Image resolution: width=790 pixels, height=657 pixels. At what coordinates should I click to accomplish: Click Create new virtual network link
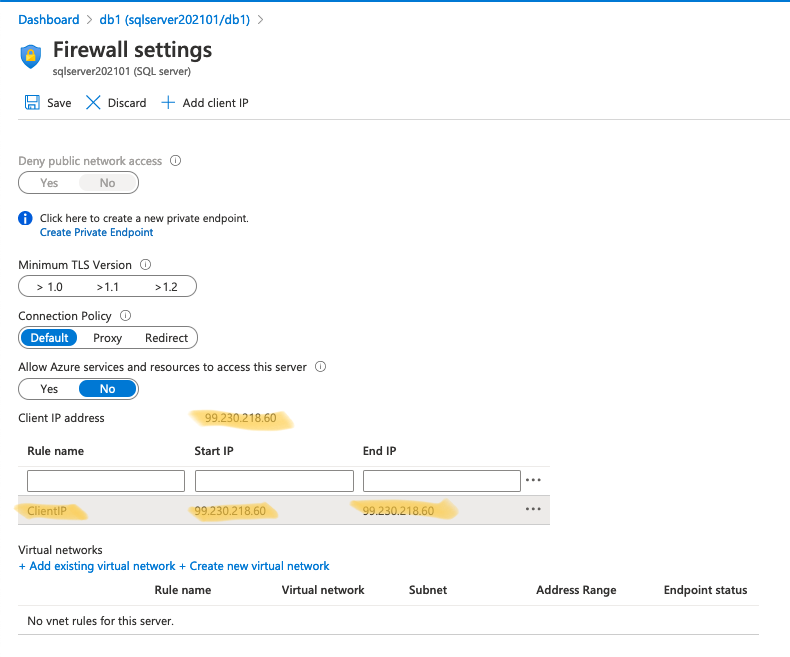[254, 566]
